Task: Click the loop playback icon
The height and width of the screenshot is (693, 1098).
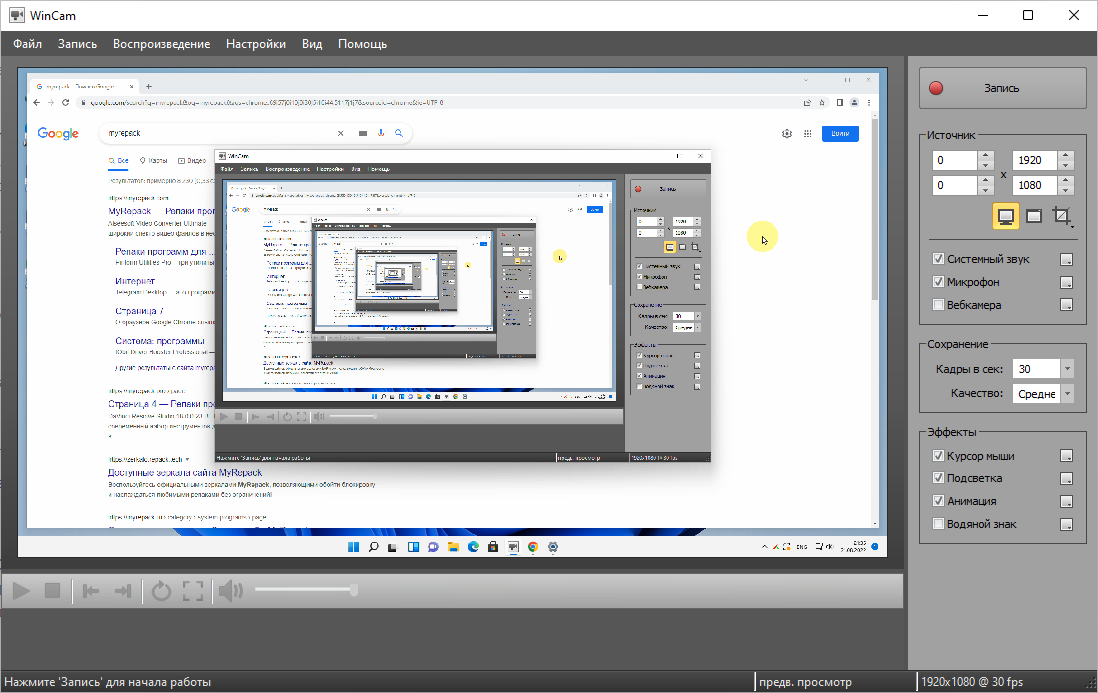Action: (161, 591)
